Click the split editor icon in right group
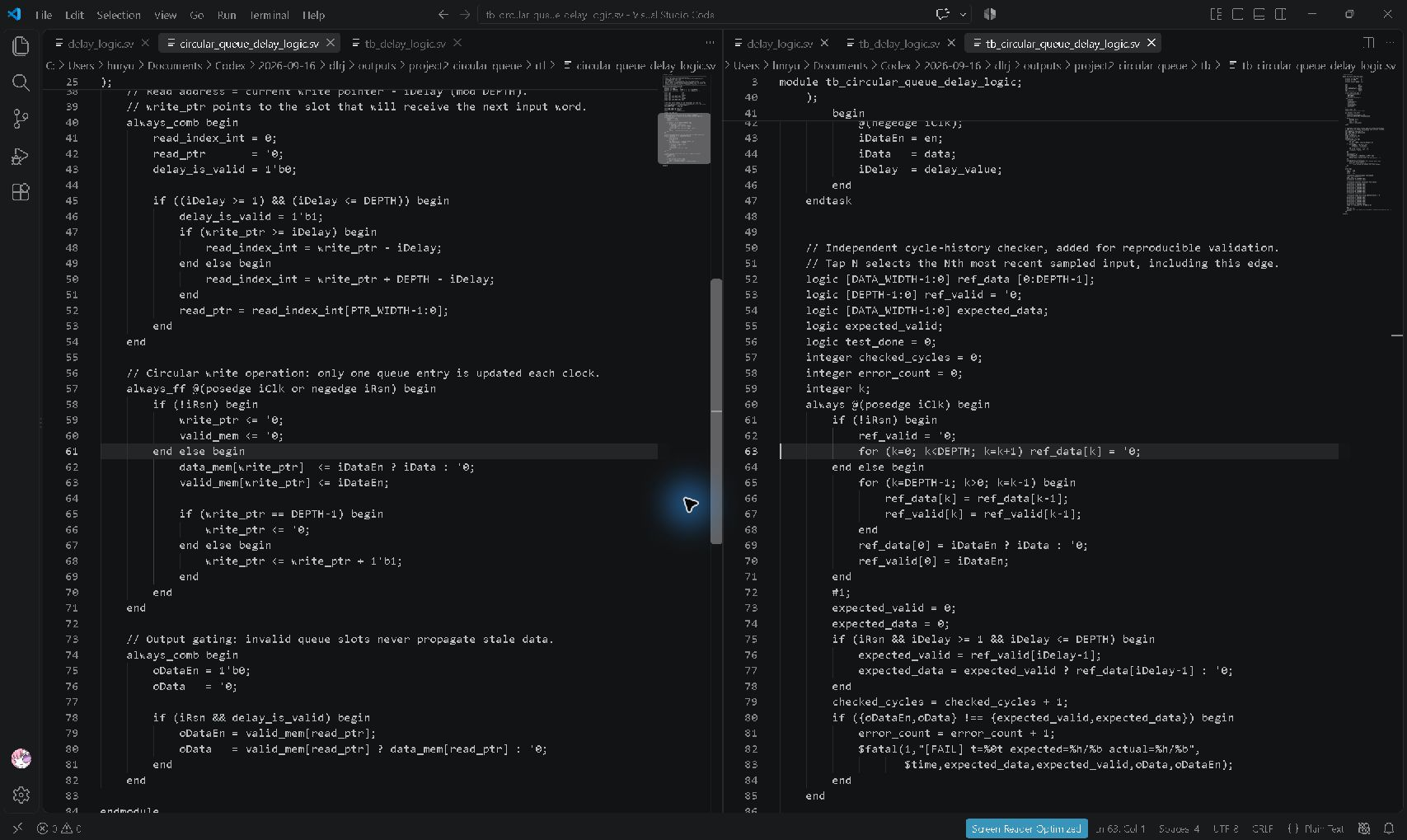This screenshot has height=840, width=1407. tap(1369, 43)
